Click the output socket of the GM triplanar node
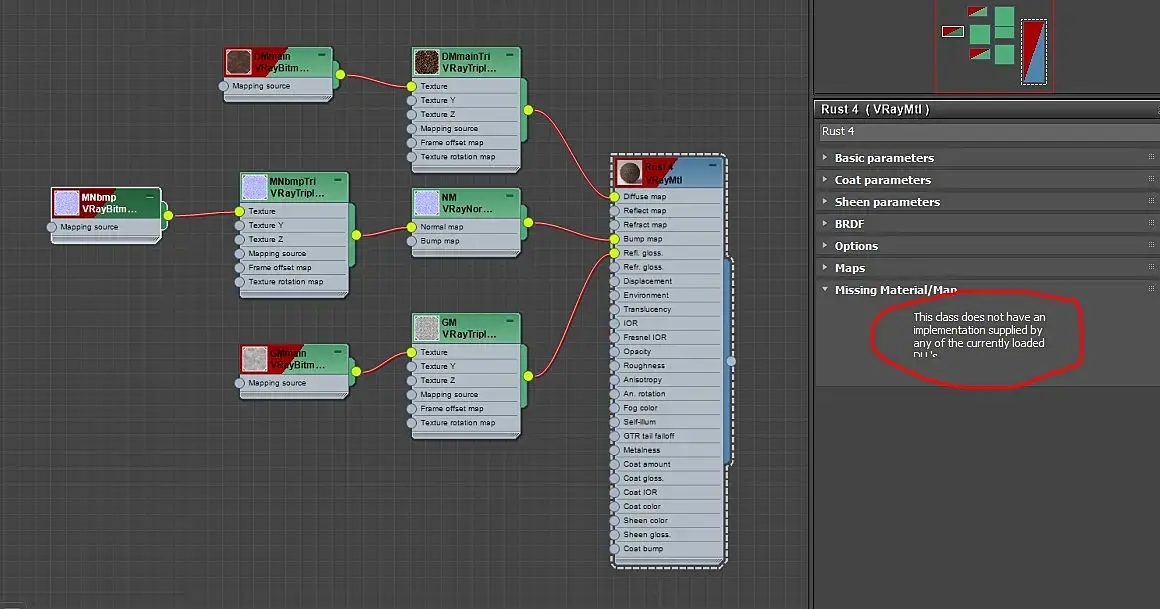 (x=528, y=377)
